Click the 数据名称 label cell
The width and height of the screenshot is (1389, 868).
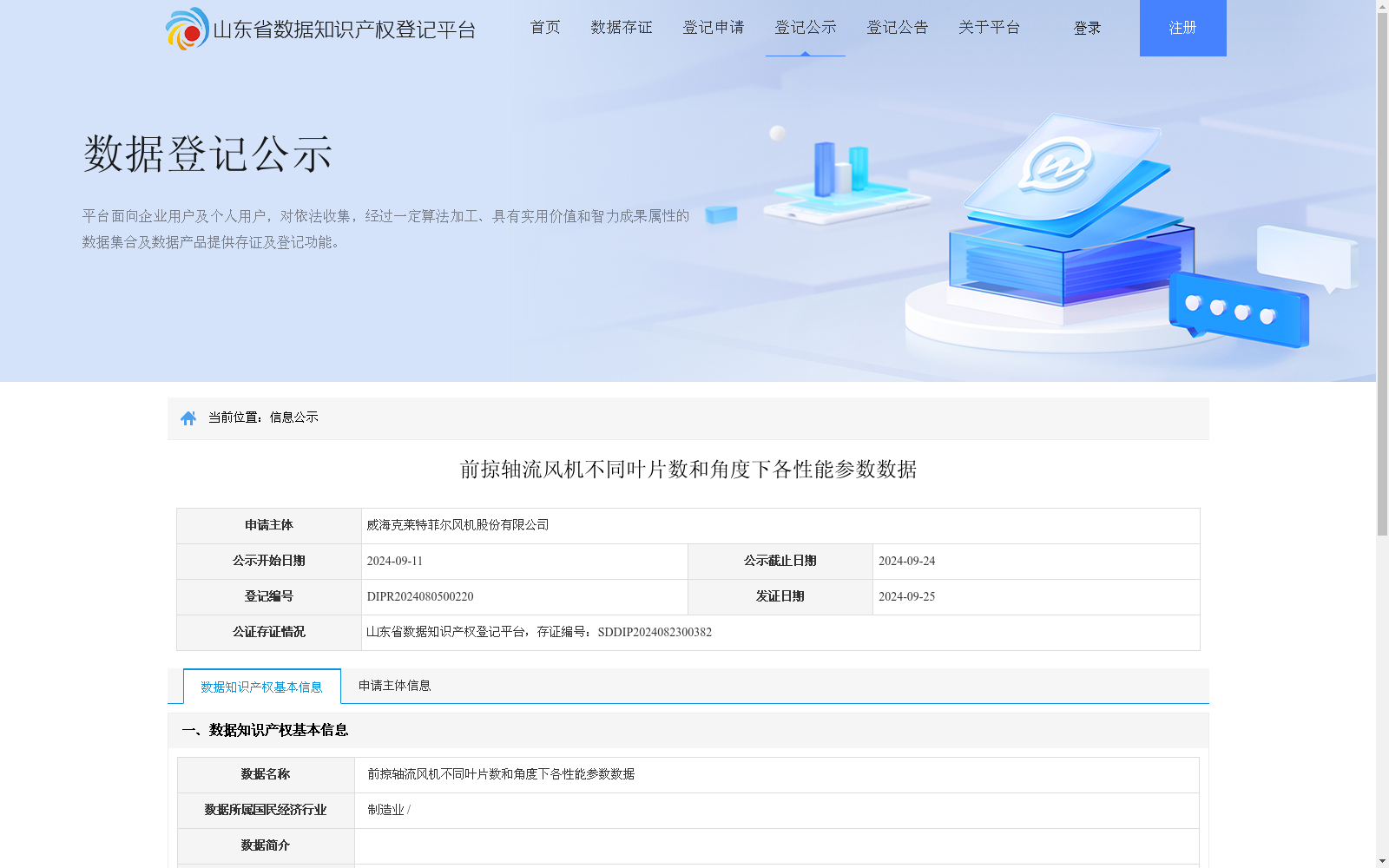(x=266, y=775)
